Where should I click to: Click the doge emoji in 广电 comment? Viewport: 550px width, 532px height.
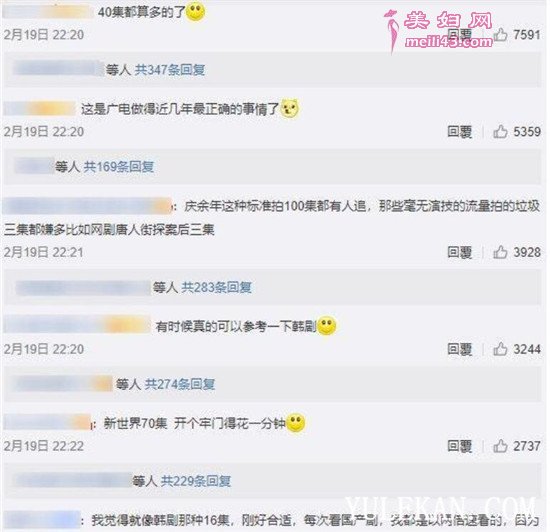[x=290, y=108]
